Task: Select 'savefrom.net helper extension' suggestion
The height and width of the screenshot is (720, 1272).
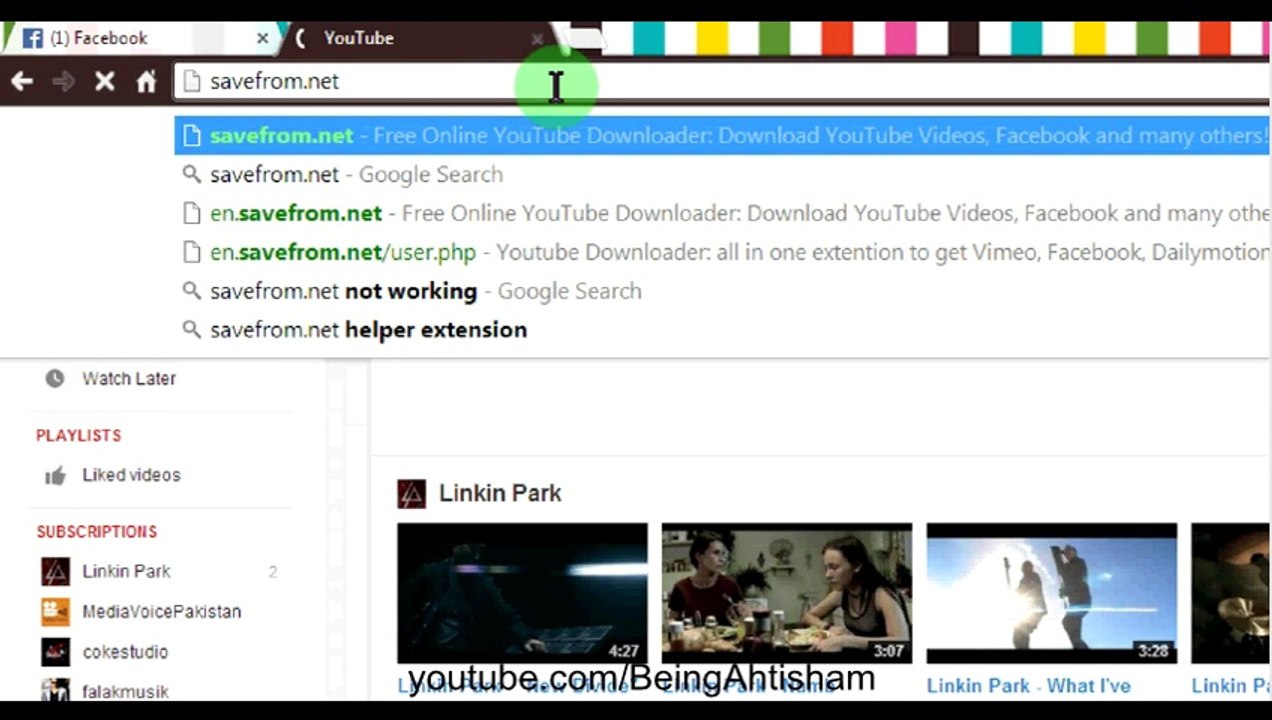Action: tap(722, 330)
